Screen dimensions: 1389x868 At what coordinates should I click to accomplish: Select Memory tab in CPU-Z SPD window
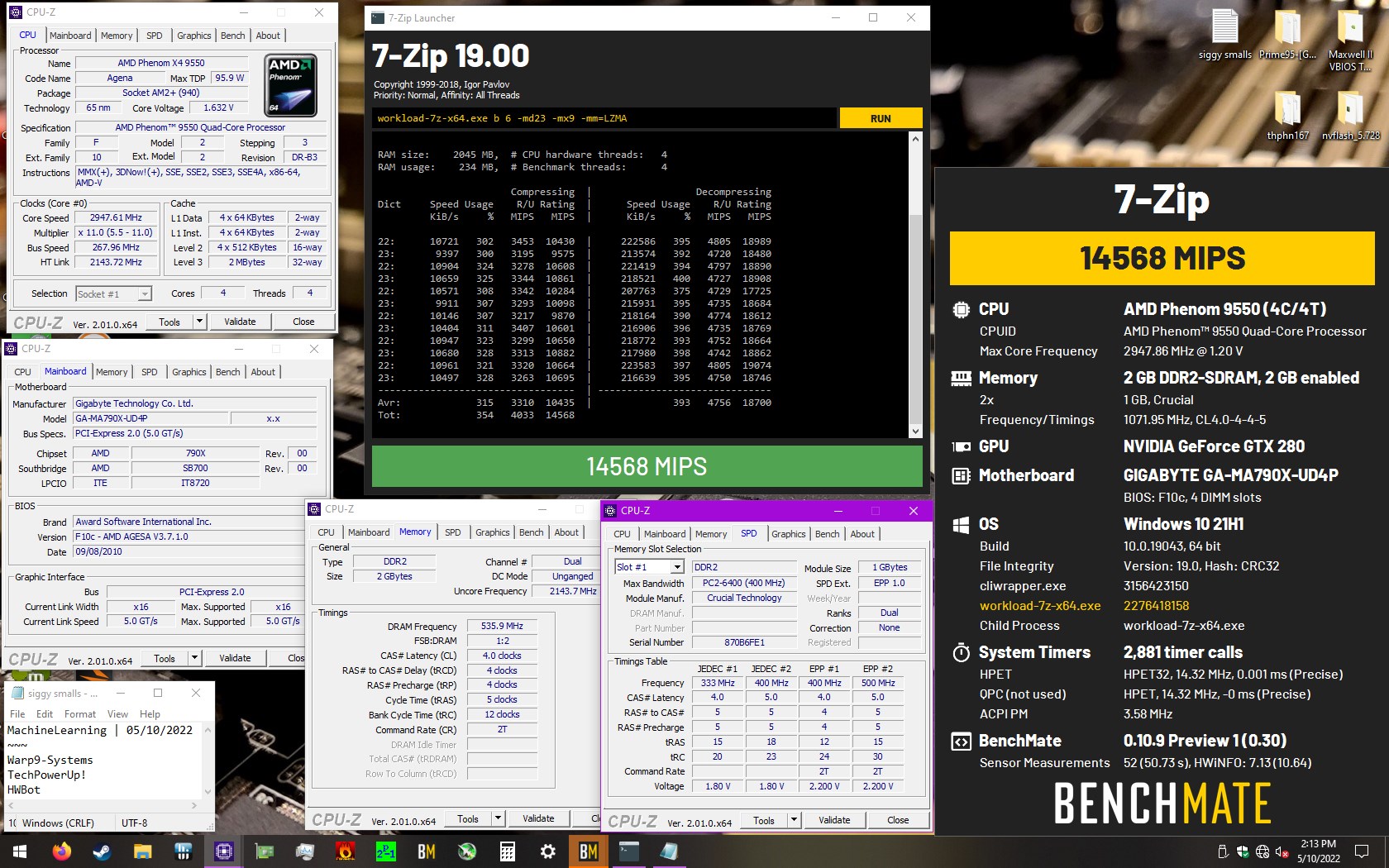(711, 534)
